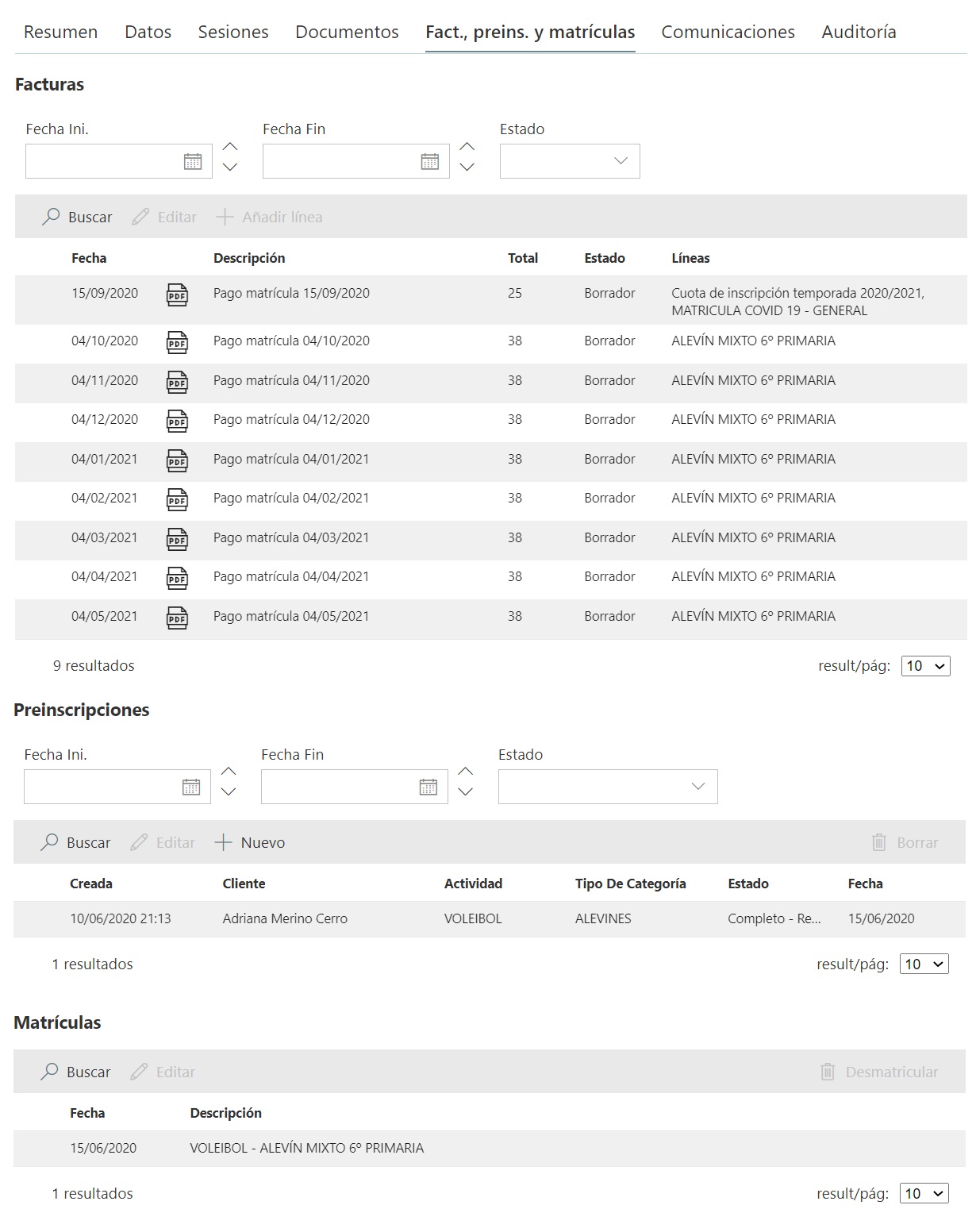Screen dimensions: 976x1232
Task: Switch to the Comunicaciones tab
Action: pyautogui.click(x=728, y=33)
